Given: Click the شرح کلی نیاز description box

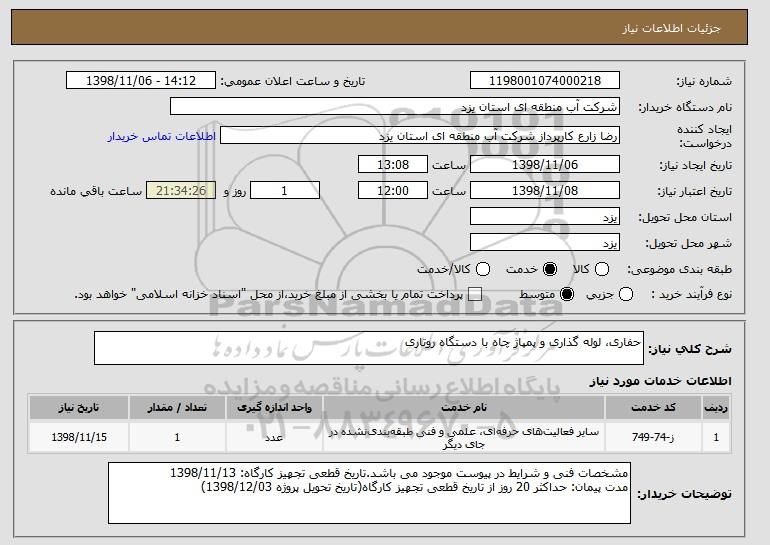Looking at the screenshot, I should [x=369, y=348].
